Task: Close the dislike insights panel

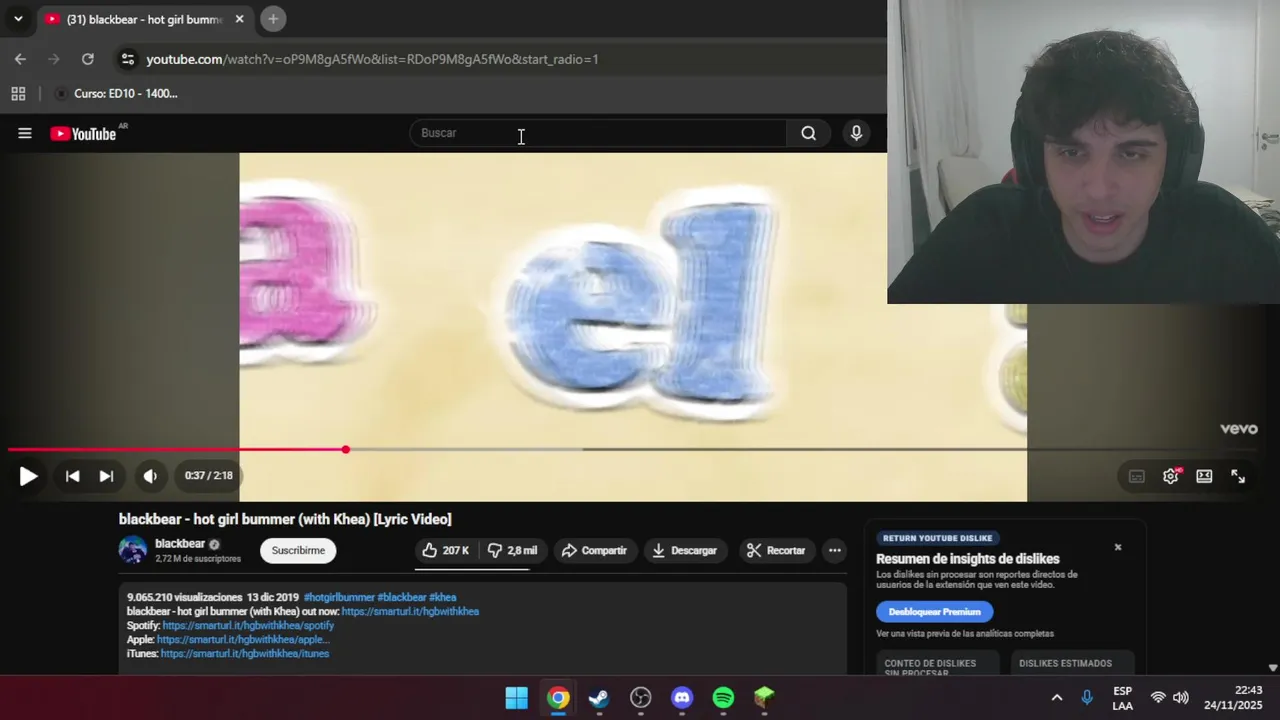Action: pyautogui.click(x=1118, y=547)
